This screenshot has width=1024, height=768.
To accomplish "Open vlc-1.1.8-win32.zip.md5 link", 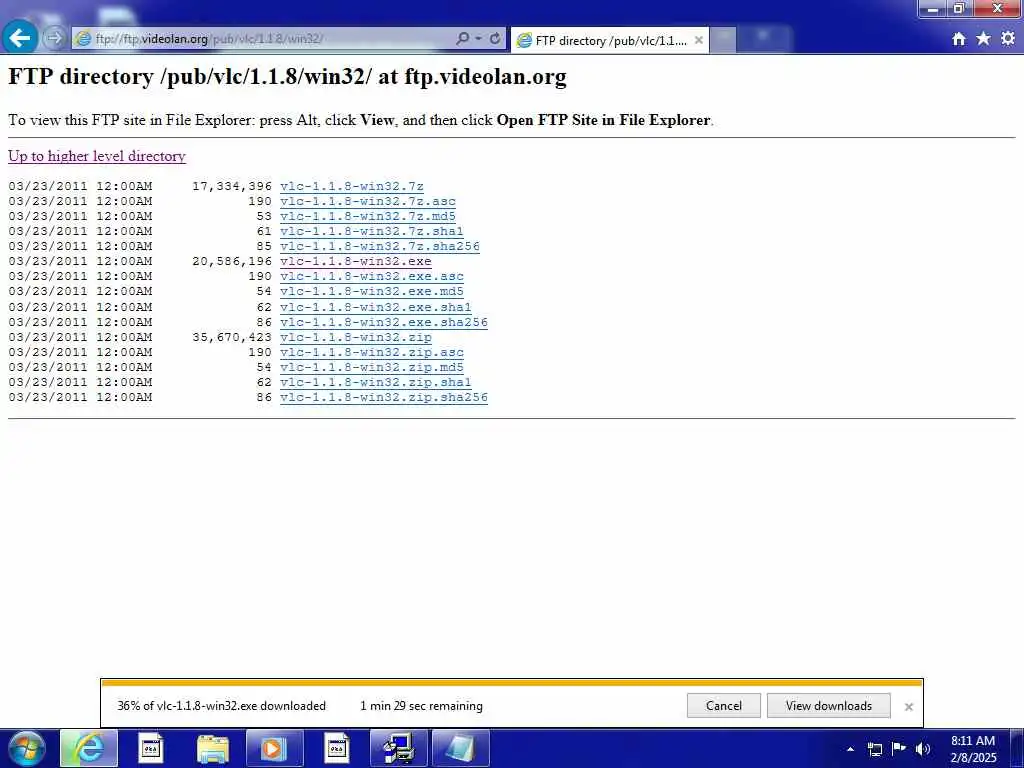I will click(372, 367).
